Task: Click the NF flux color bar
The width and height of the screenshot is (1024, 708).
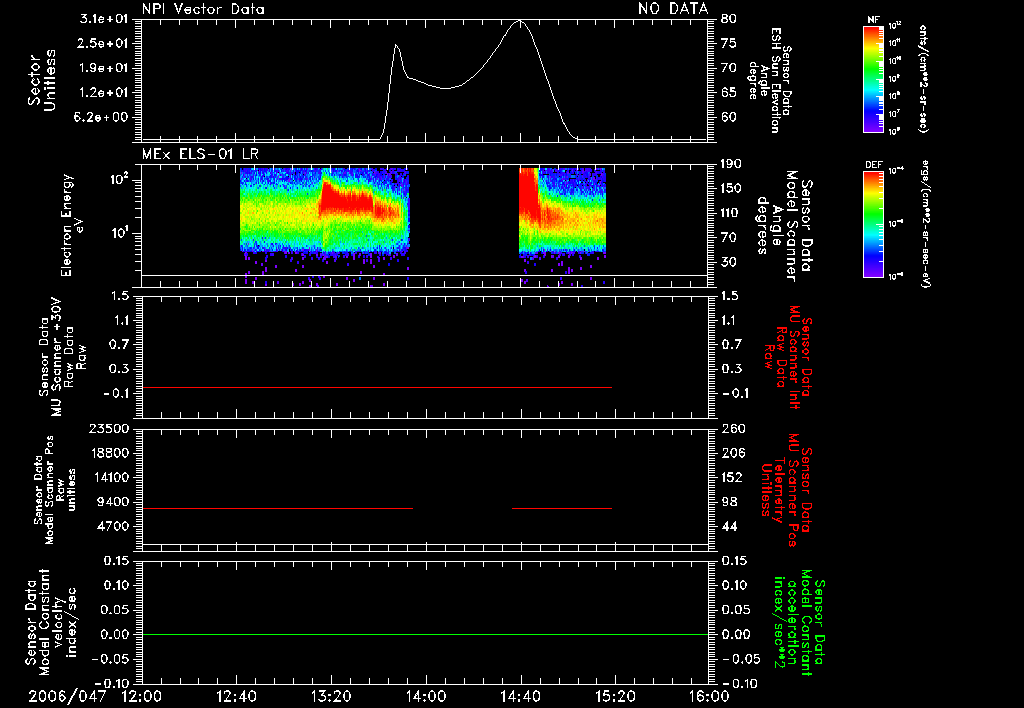Action: (873, 79)
